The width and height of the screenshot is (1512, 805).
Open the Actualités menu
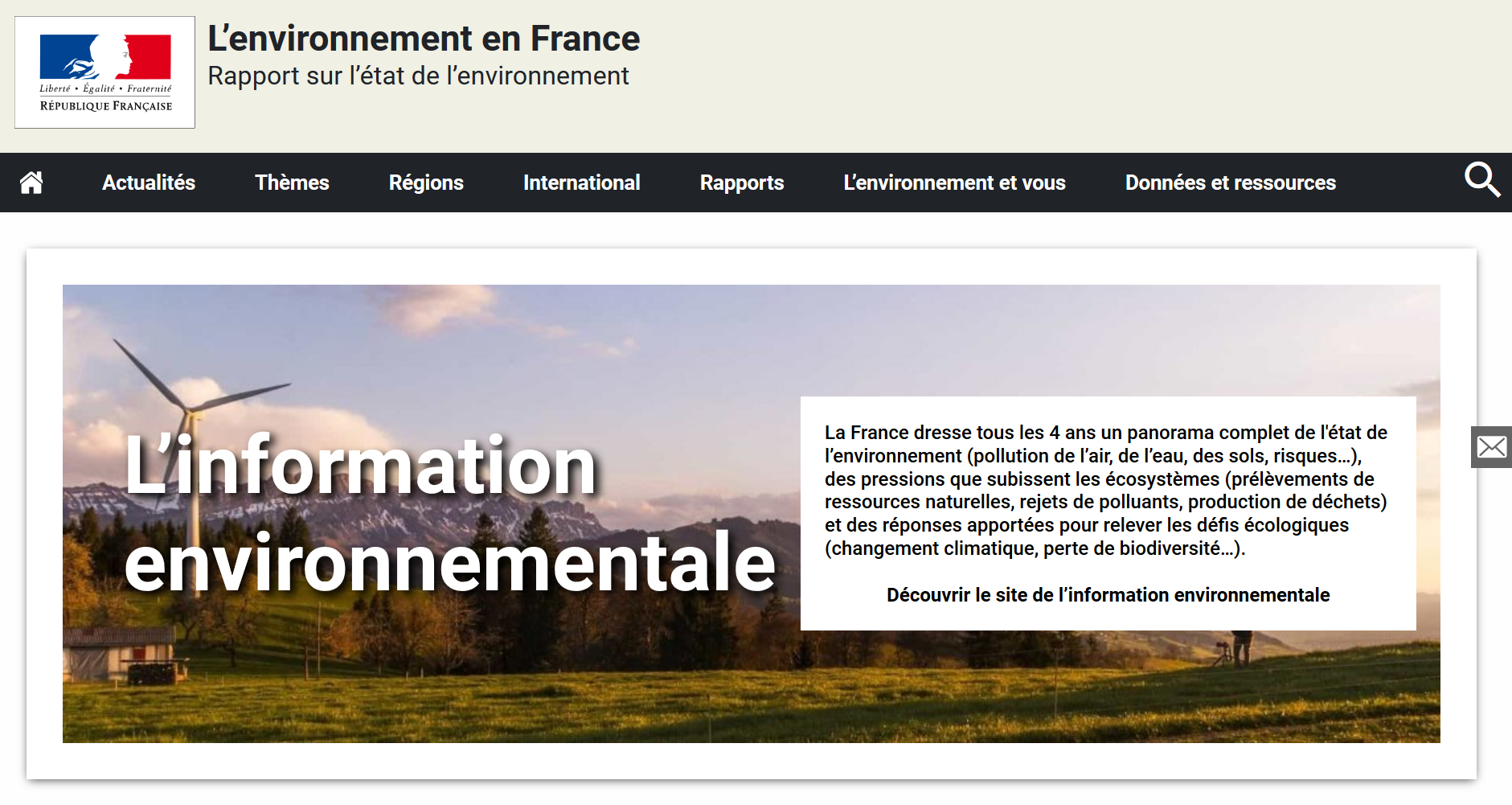pos(149,183)
